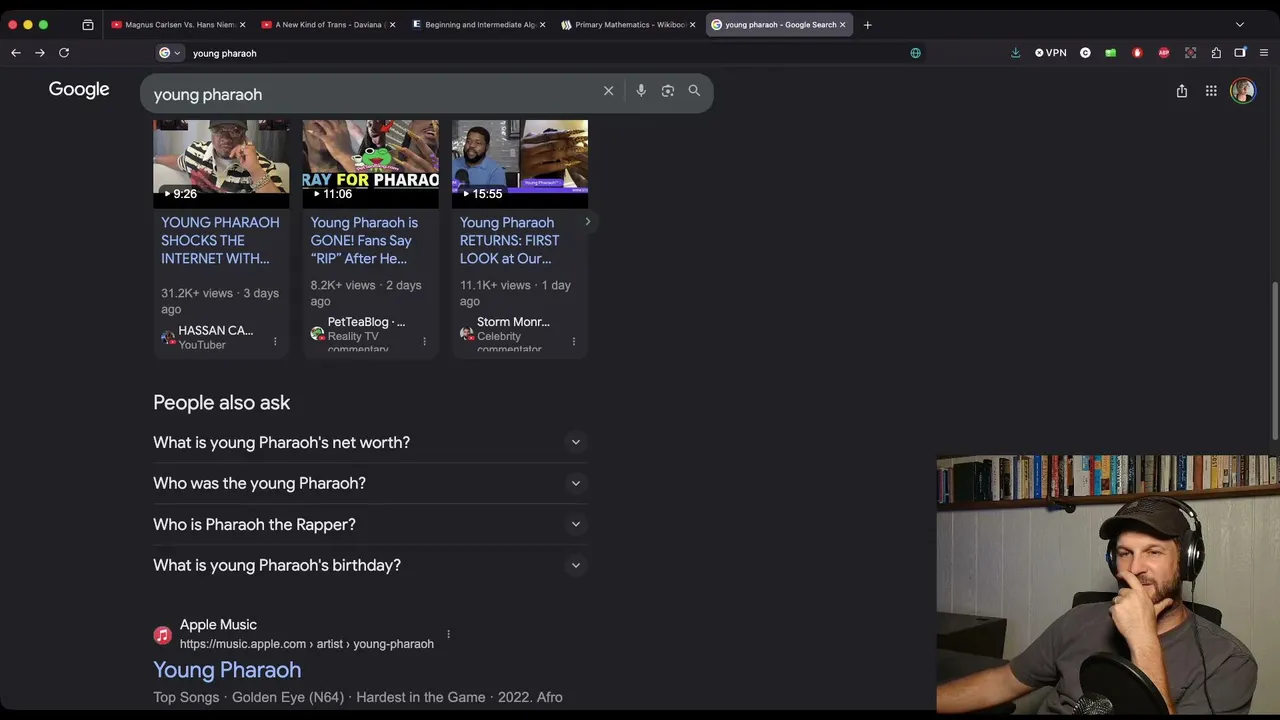Reload the current page

[64, 53]
